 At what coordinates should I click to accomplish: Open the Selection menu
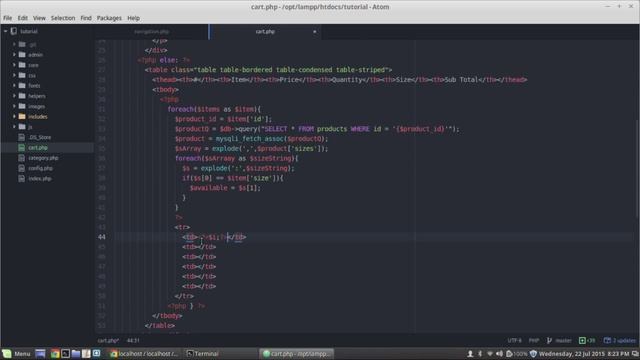[63, 18]
